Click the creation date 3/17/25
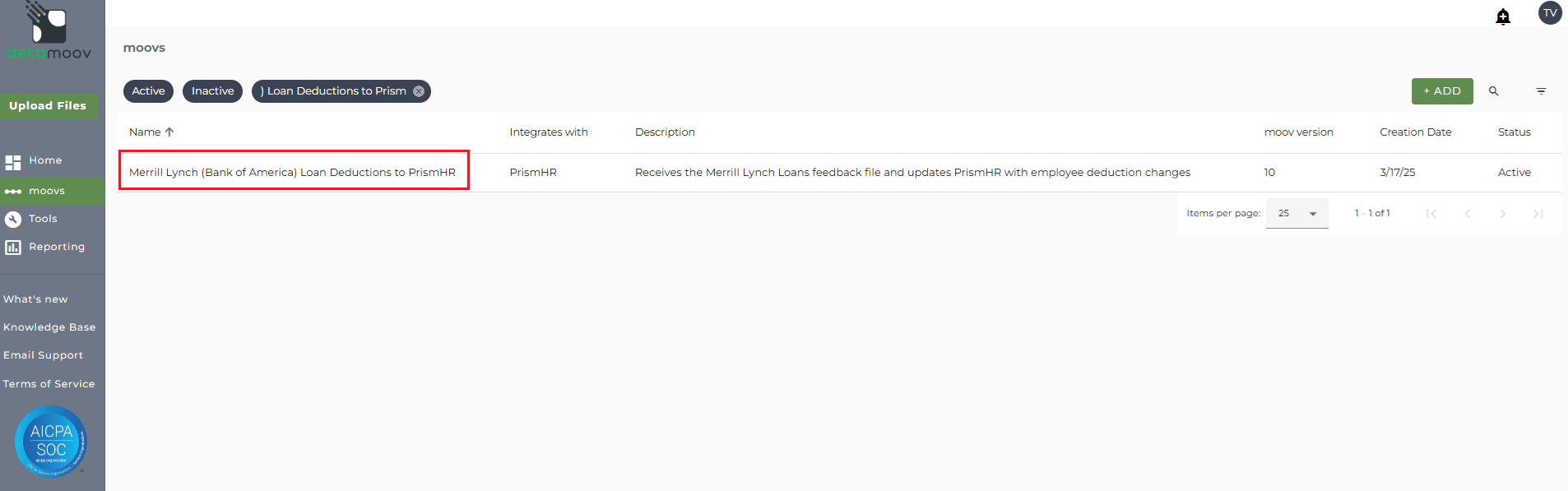Viewport: 1568px width, 491px height. click(x=1398, y=172)
